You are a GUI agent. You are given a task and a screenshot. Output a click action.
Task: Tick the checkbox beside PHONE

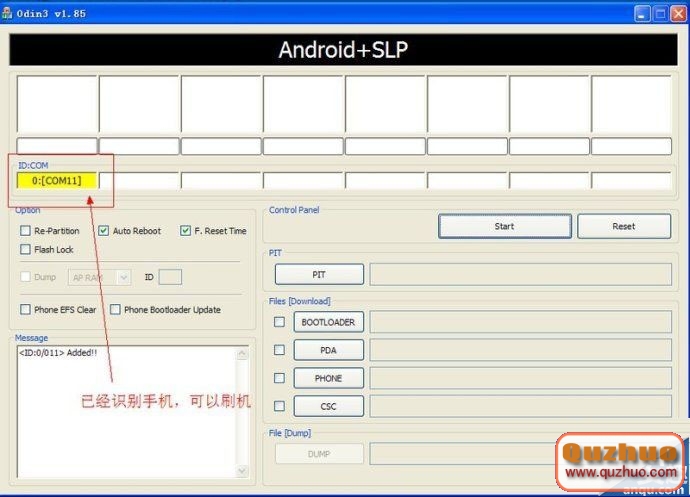coord(279,378)
